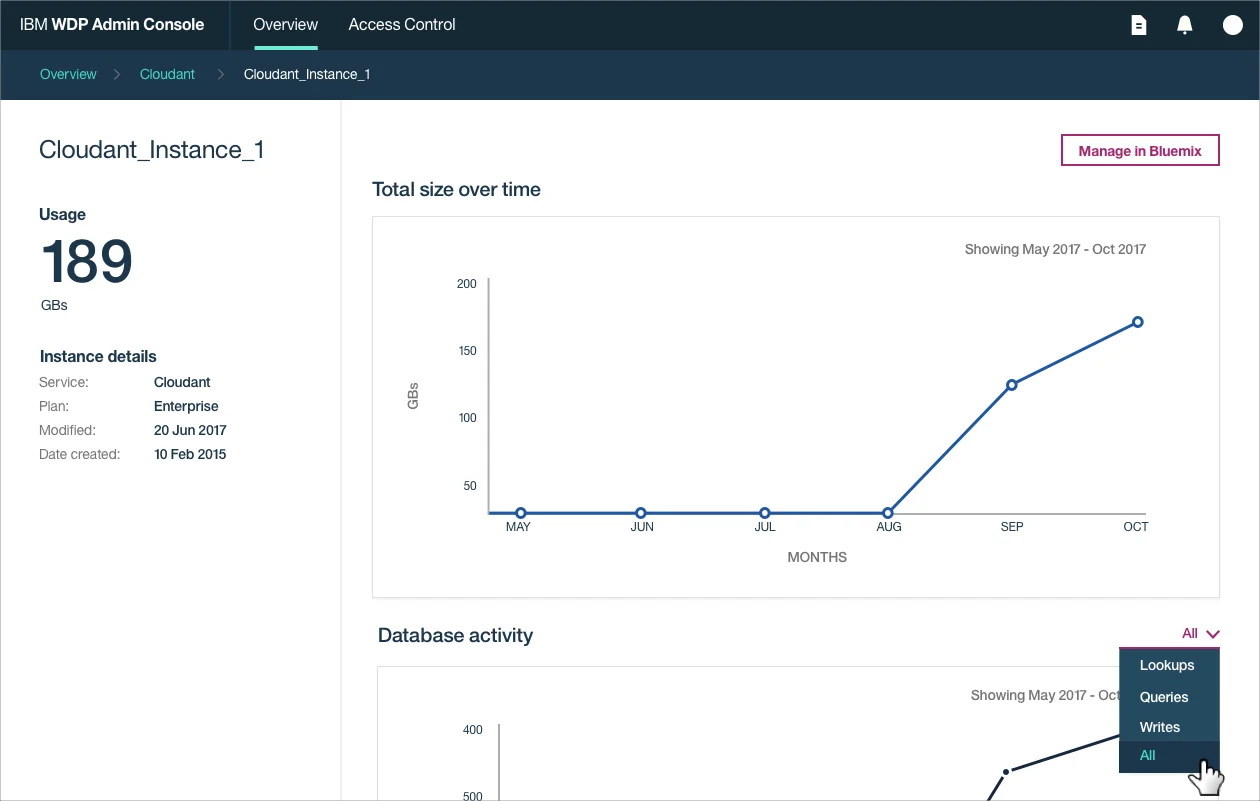Screen dimensions: 1260x801
Task: Click the 20 Jun 2017 modified date
Action: coord(190,430)
